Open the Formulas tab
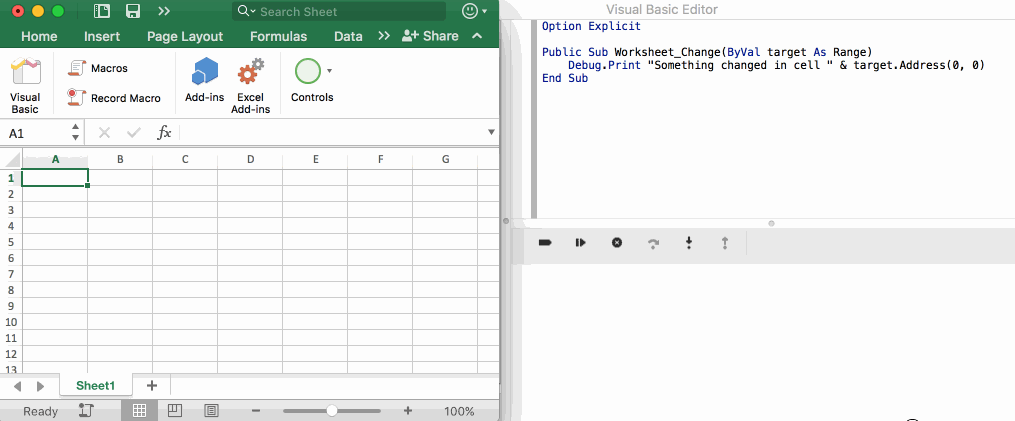Viewport: 1015px width, 421px height. click(x=278, y=36)
